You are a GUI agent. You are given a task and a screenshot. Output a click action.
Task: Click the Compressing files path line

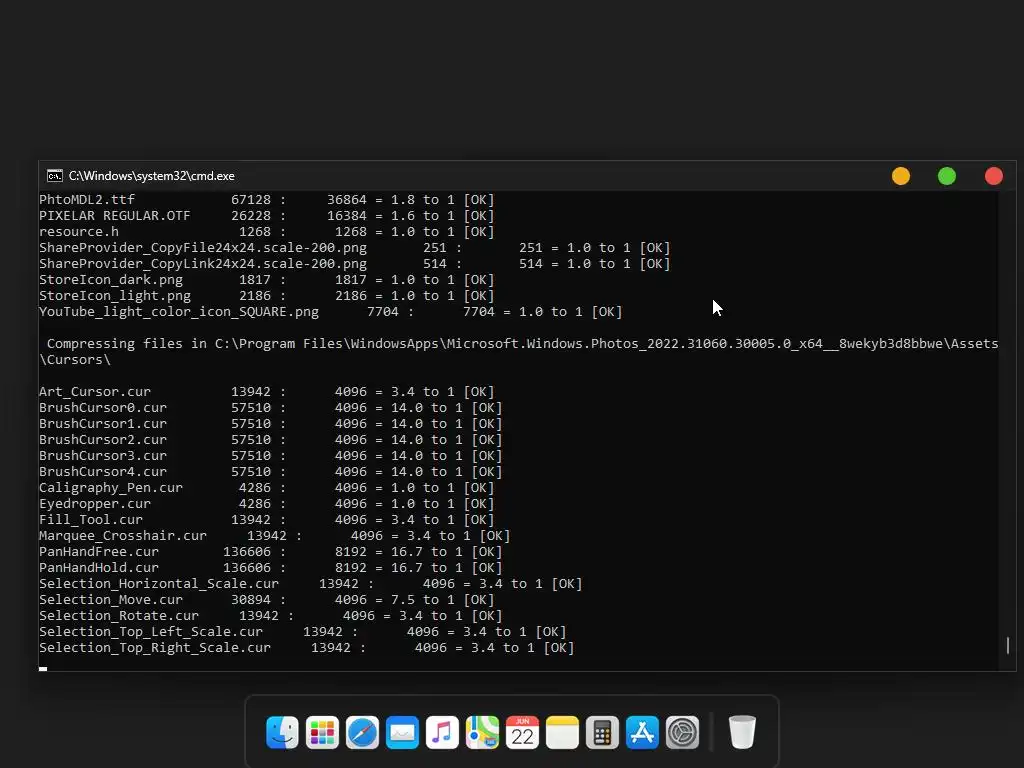pyautogui.click(x=522, y=344)
